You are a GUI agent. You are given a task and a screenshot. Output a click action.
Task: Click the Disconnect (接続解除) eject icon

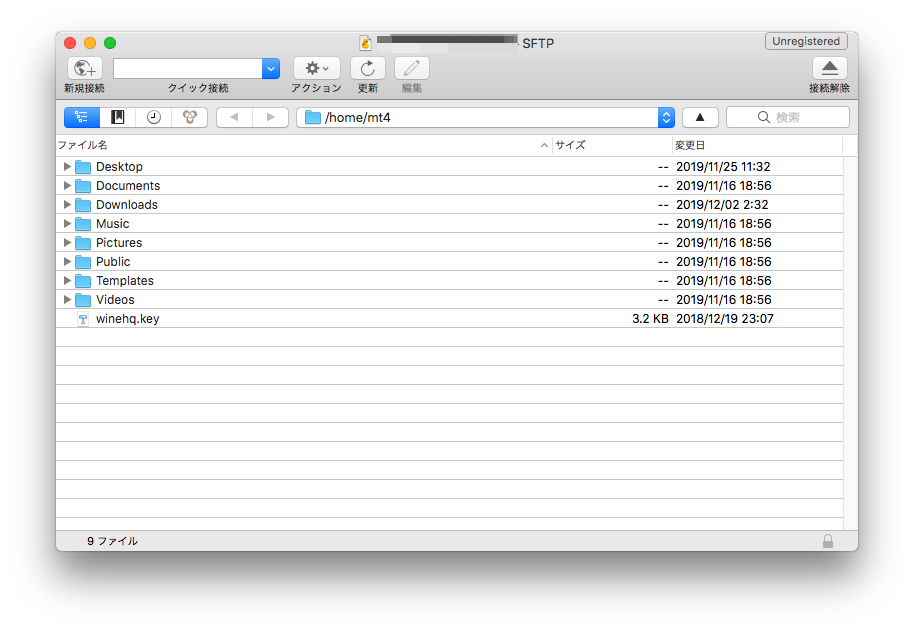click(829, 69)
